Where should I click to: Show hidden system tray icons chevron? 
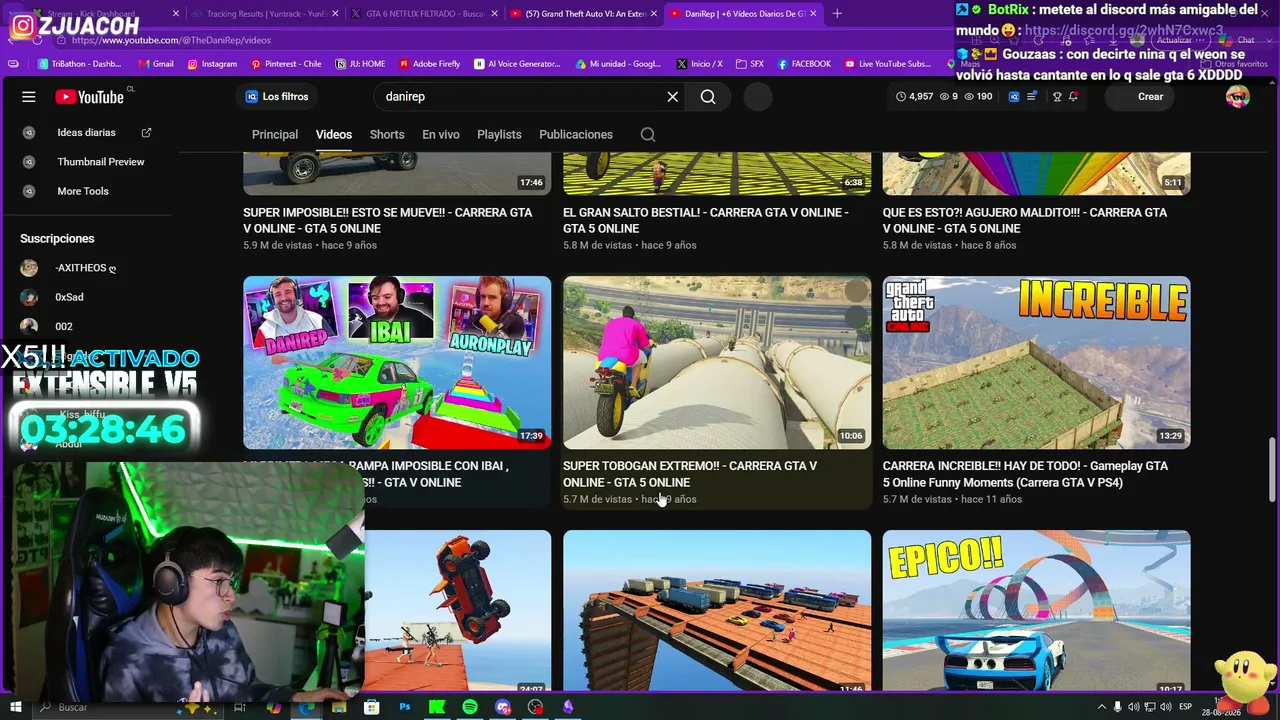[x=1101, y=707]
